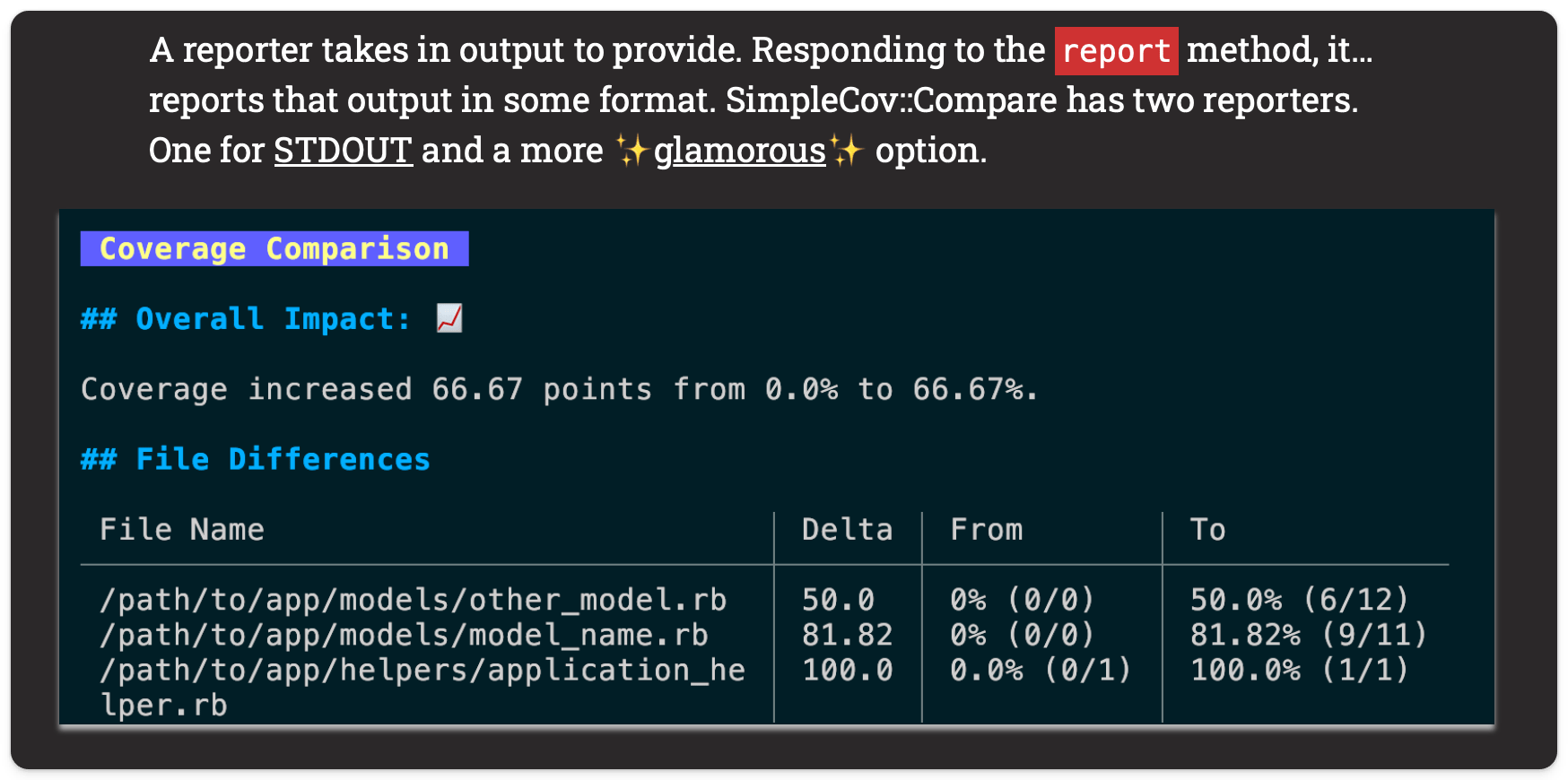The image size is (1568, 780).
Task: Click the sparkle emoji before glamorous
Action: 632,151
